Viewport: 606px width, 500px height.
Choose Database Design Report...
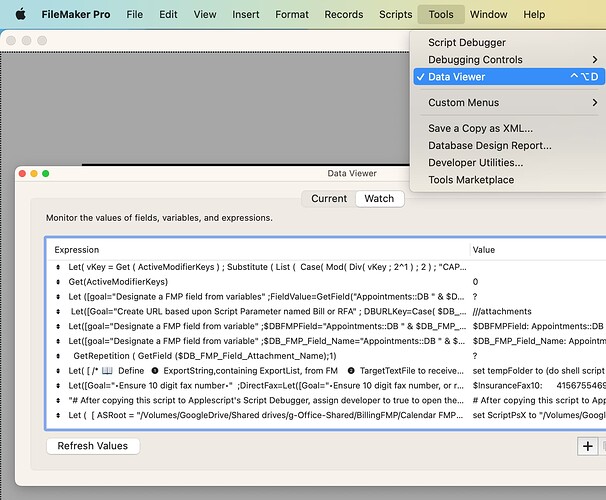coord(509,146)
